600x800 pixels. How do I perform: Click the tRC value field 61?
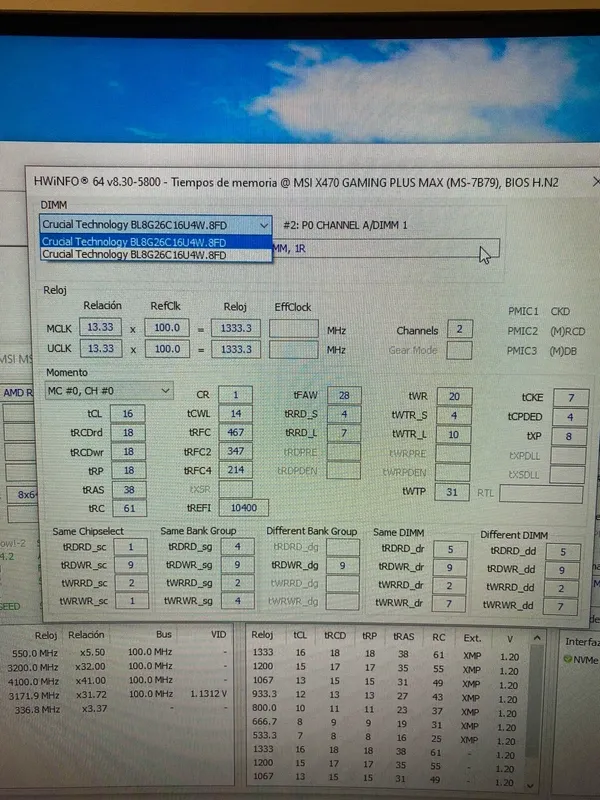[129, 509]
